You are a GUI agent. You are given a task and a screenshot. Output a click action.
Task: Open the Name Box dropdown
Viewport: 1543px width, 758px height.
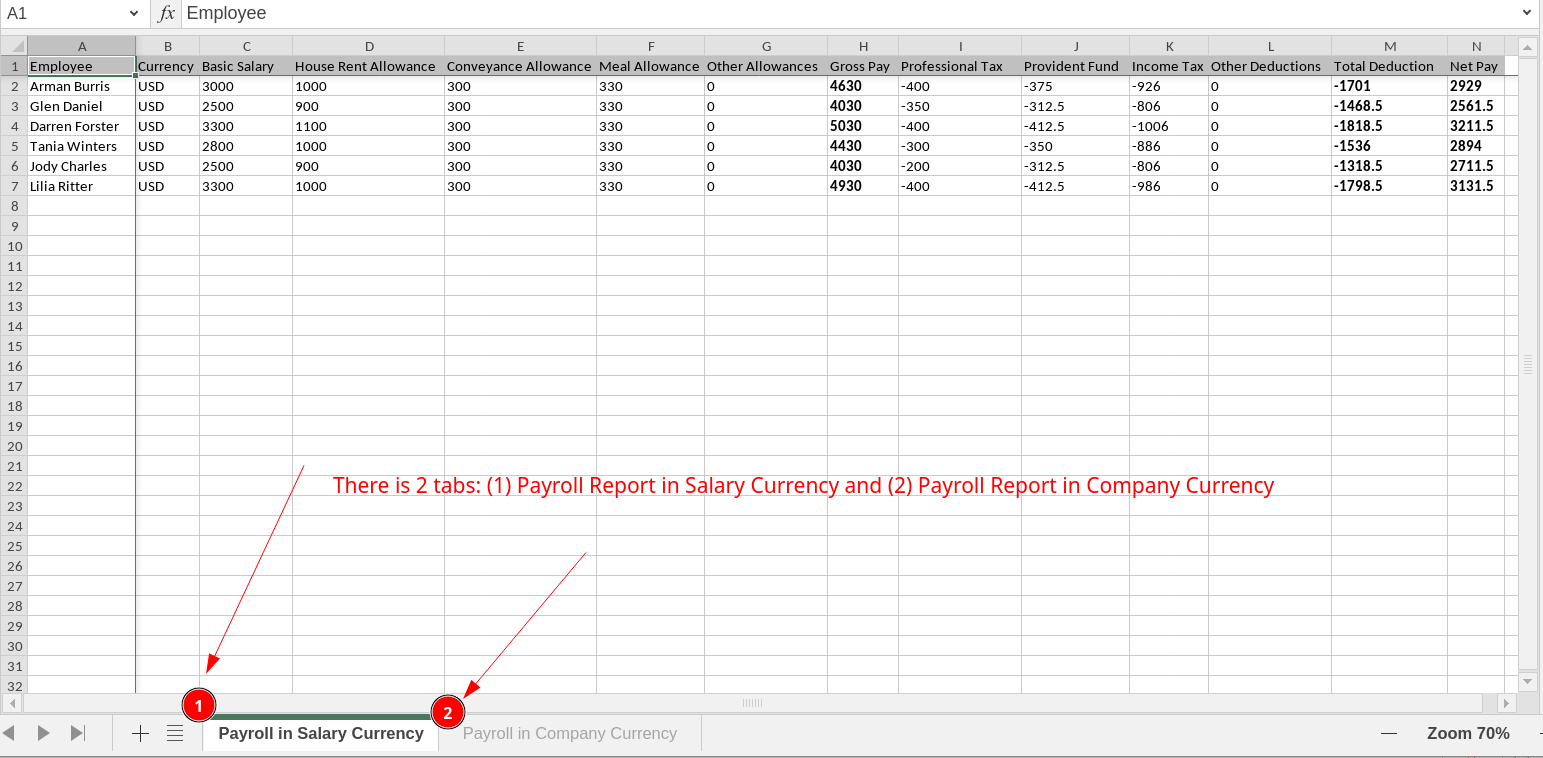click(131, 13)
